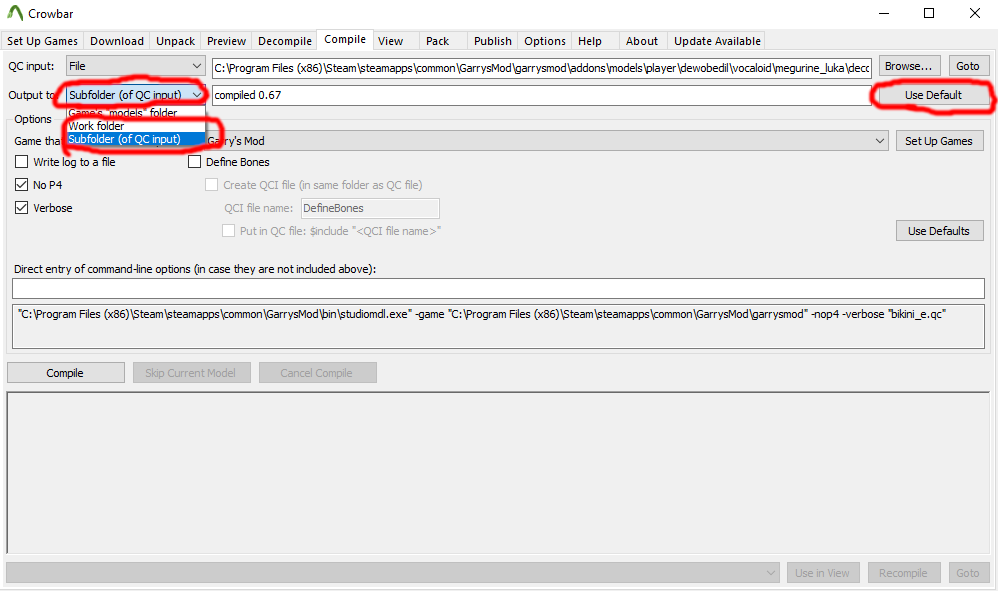Open the View tab
The width and height of the screenshot is (998, 591).
(x=390, y=41)
